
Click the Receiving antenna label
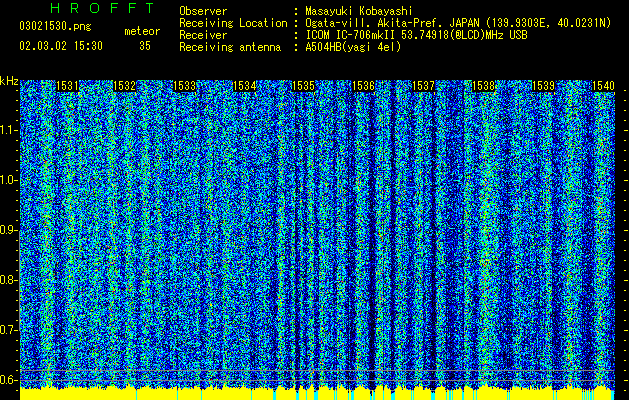tap(230, 47)
